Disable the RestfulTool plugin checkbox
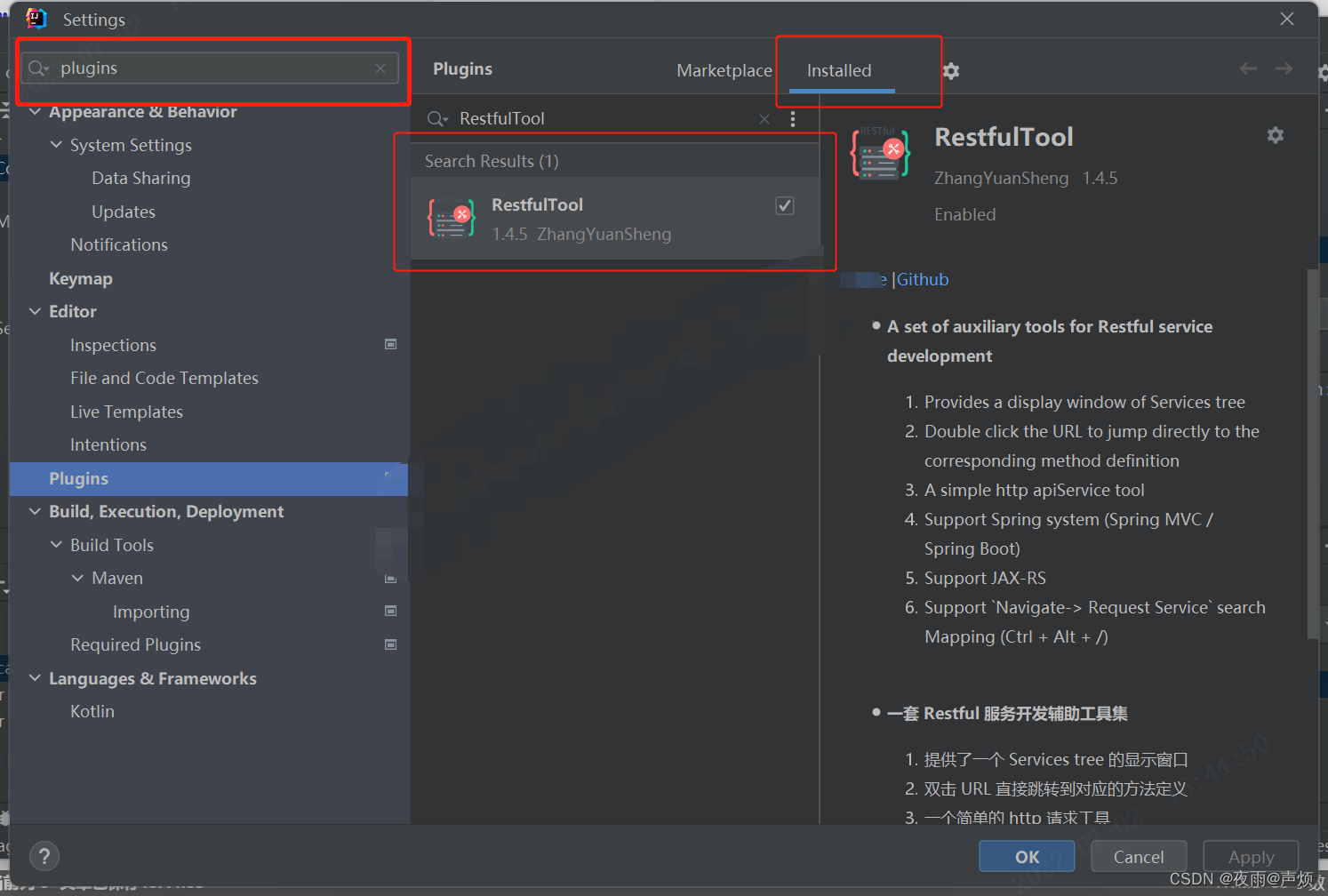The width and height of the screenshot is (1328, 896). pos(784,204)
